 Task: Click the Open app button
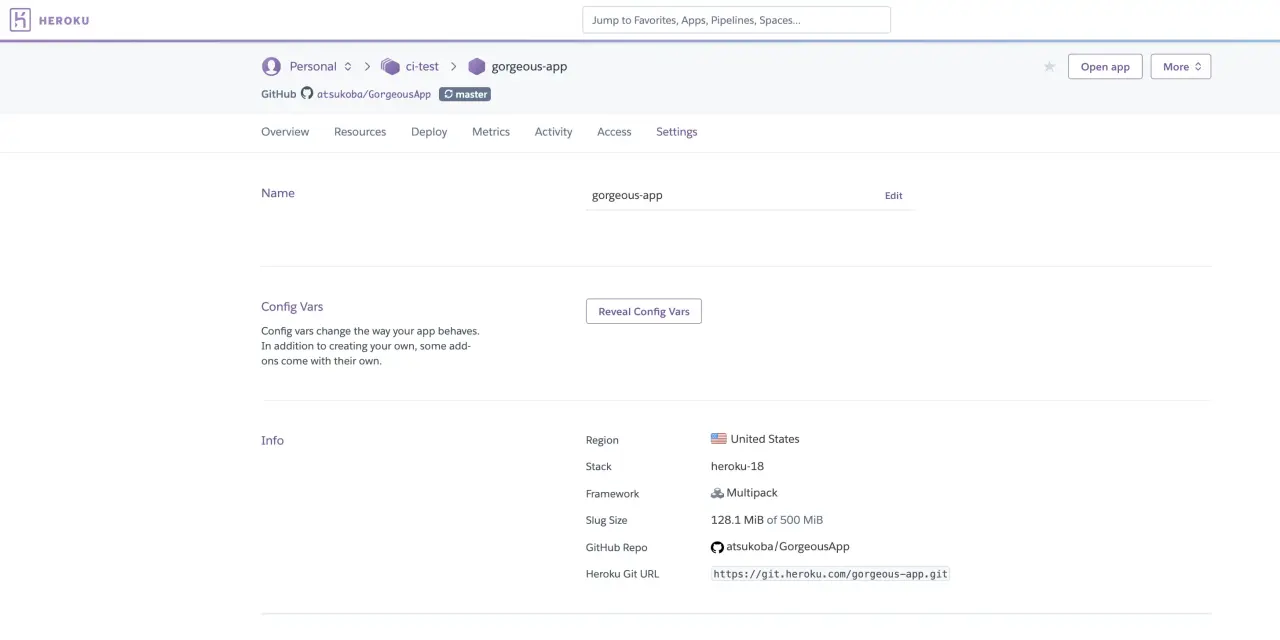click(x=1105, y=67)
